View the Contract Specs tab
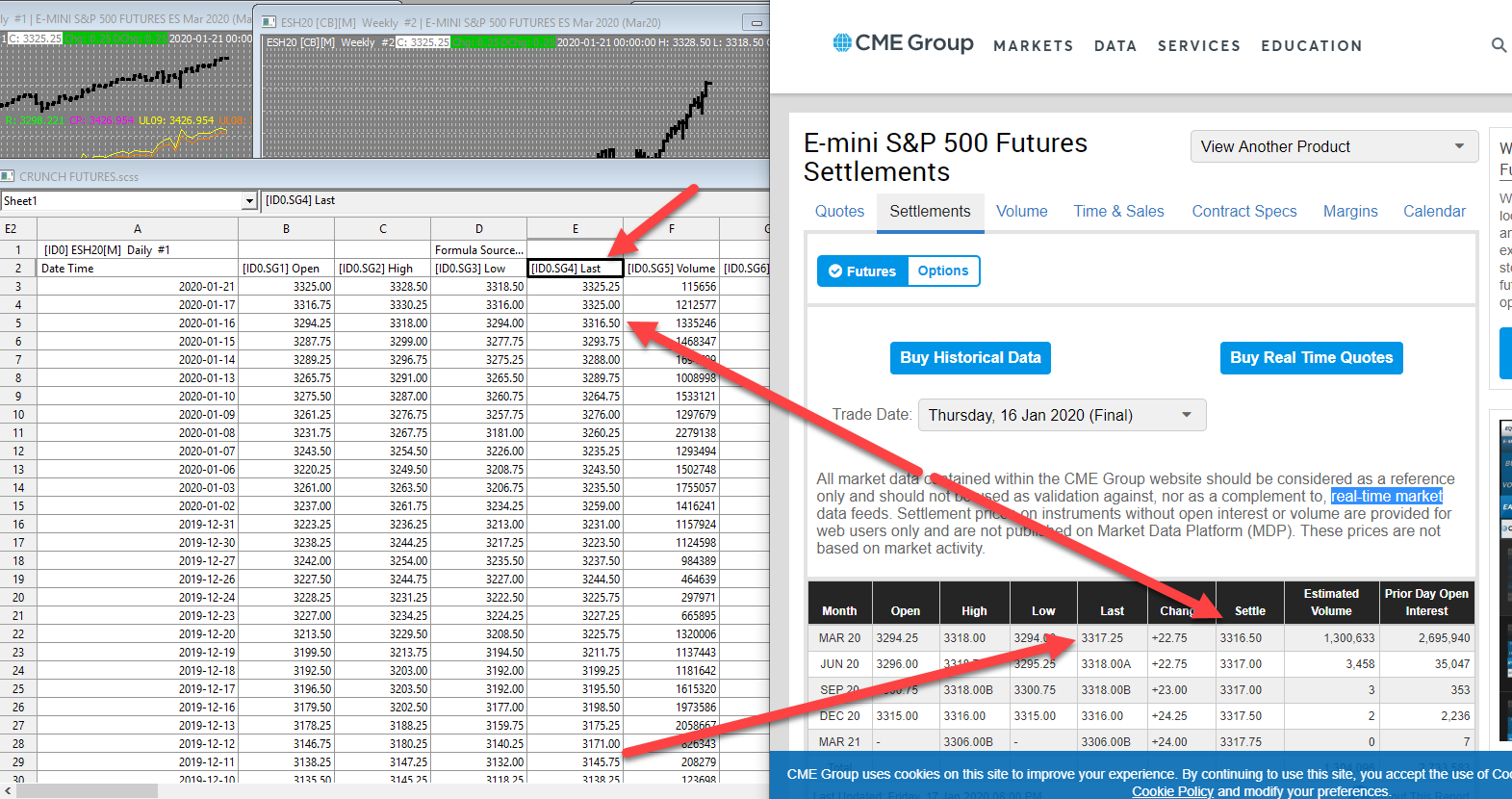 click(x=1243, y=211)
